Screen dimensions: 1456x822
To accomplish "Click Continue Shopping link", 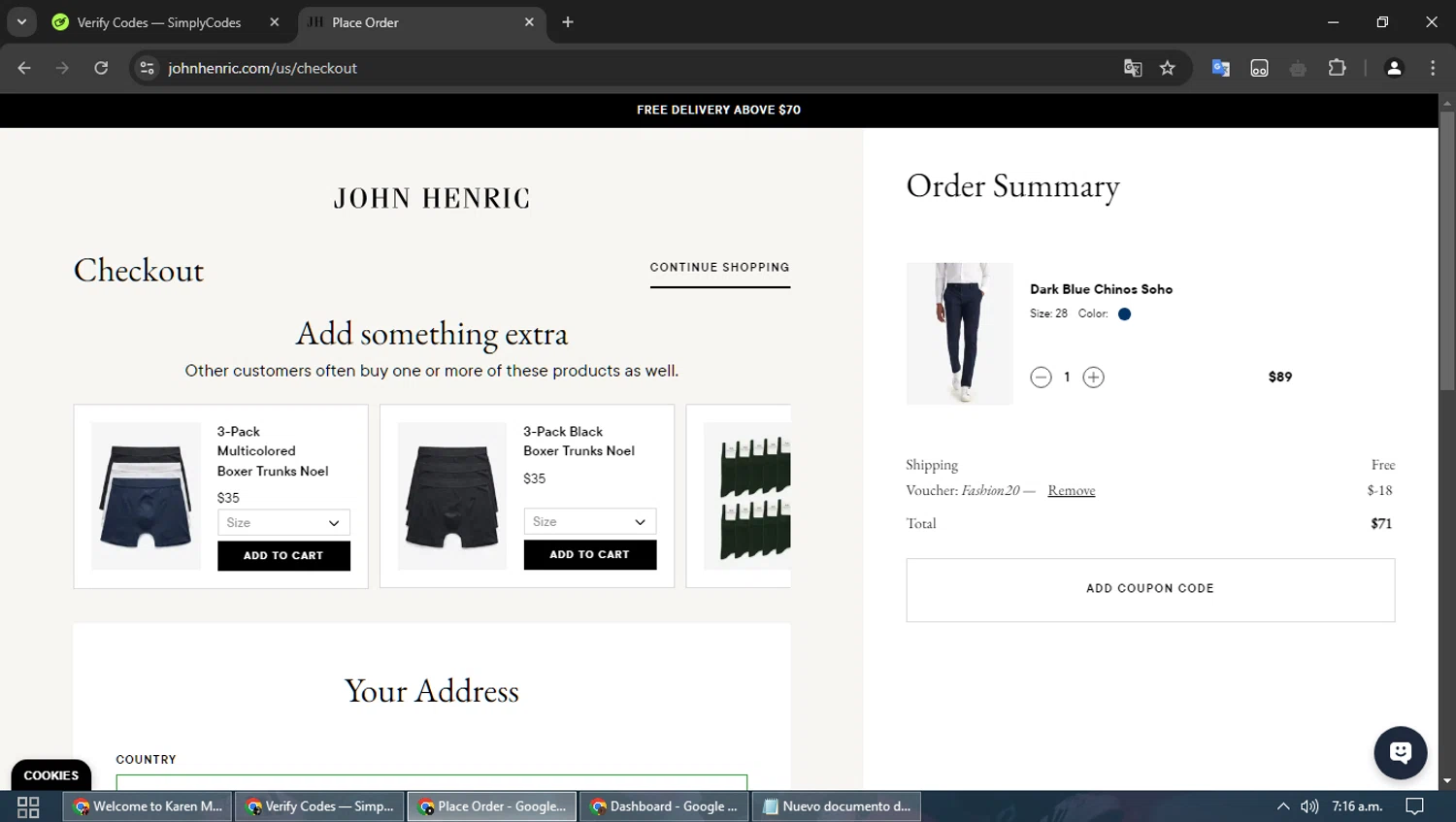I will (x=720, y=268).
